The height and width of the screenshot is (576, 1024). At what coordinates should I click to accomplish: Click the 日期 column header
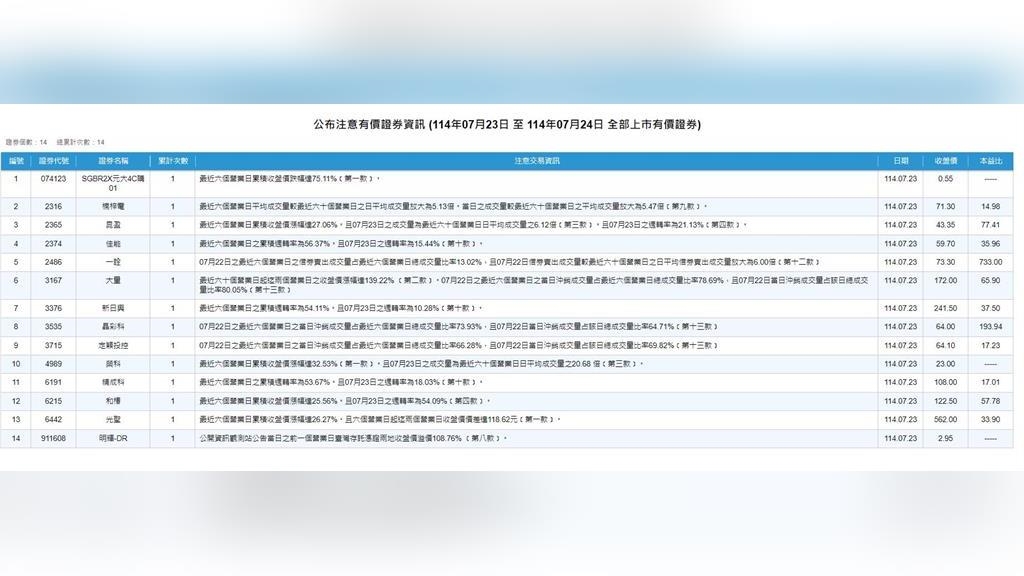click(x=900, y=161)
